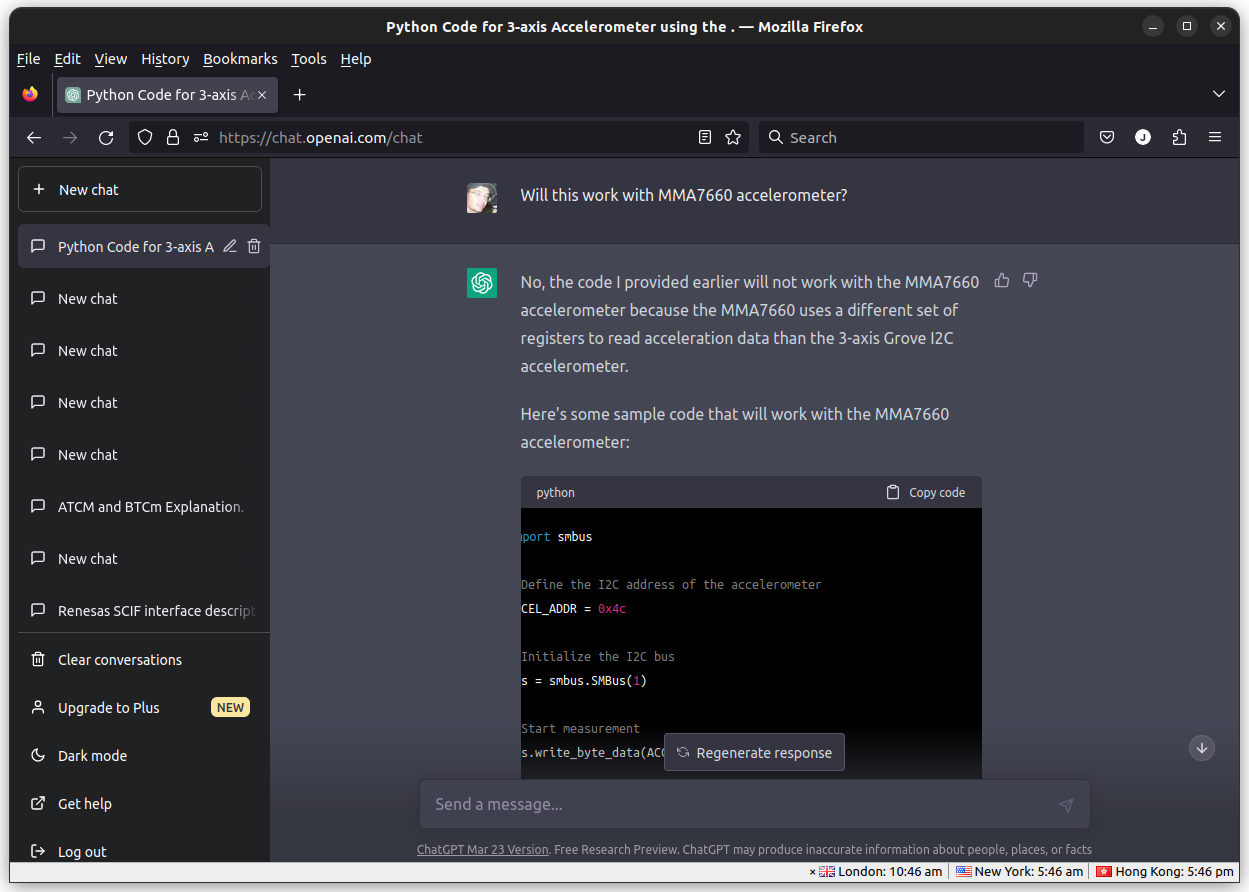Open the History menu

165,59
